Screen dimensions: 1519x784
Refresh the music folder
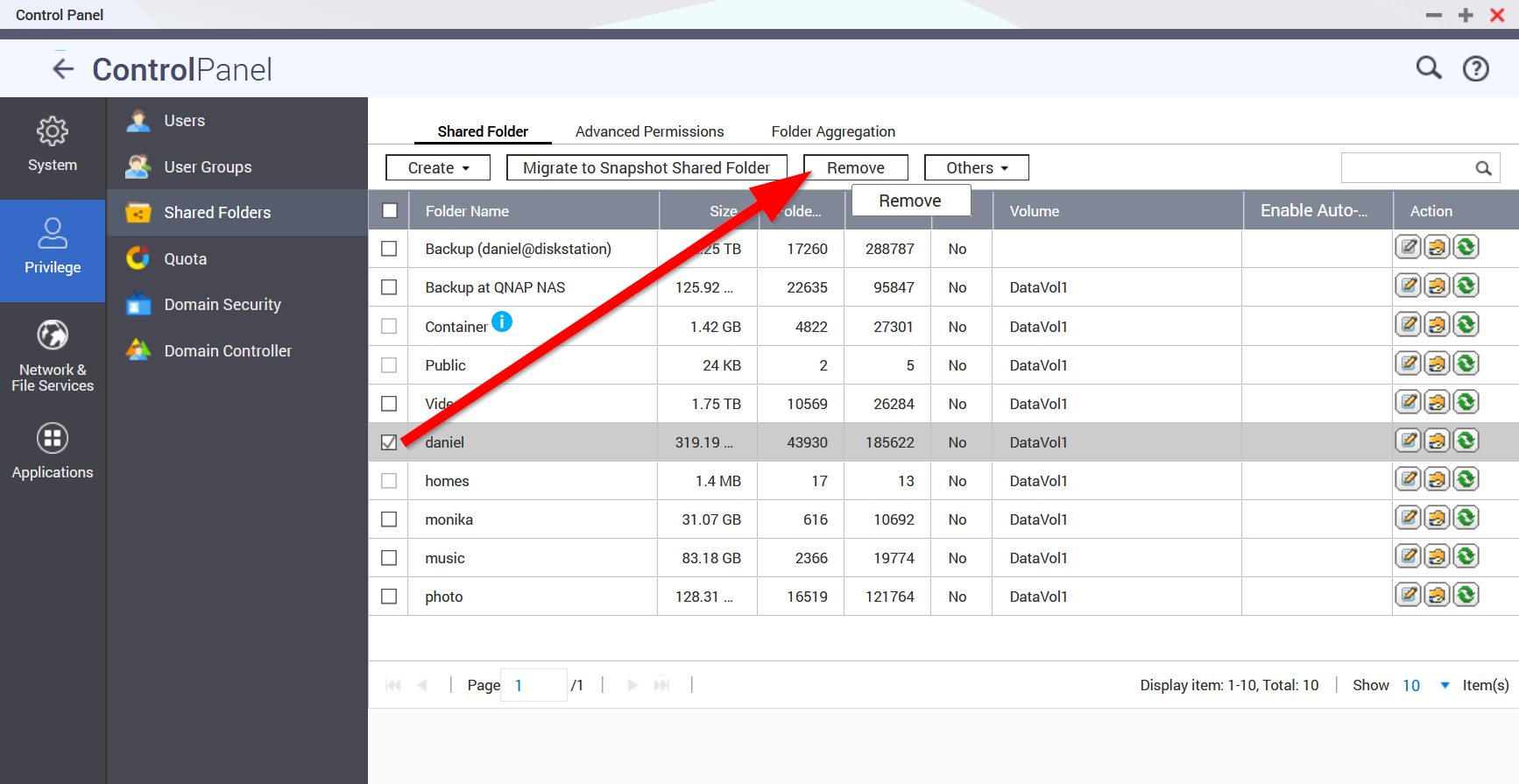(x=1466, y=555)
